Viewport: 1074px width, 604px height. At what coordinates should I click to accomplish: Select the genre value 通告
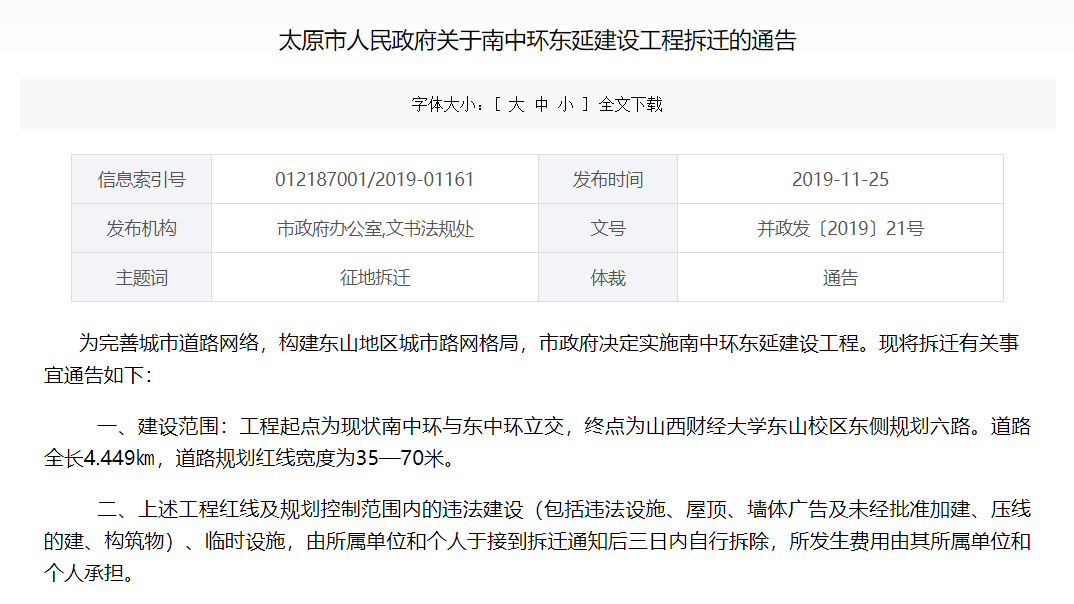839,276
